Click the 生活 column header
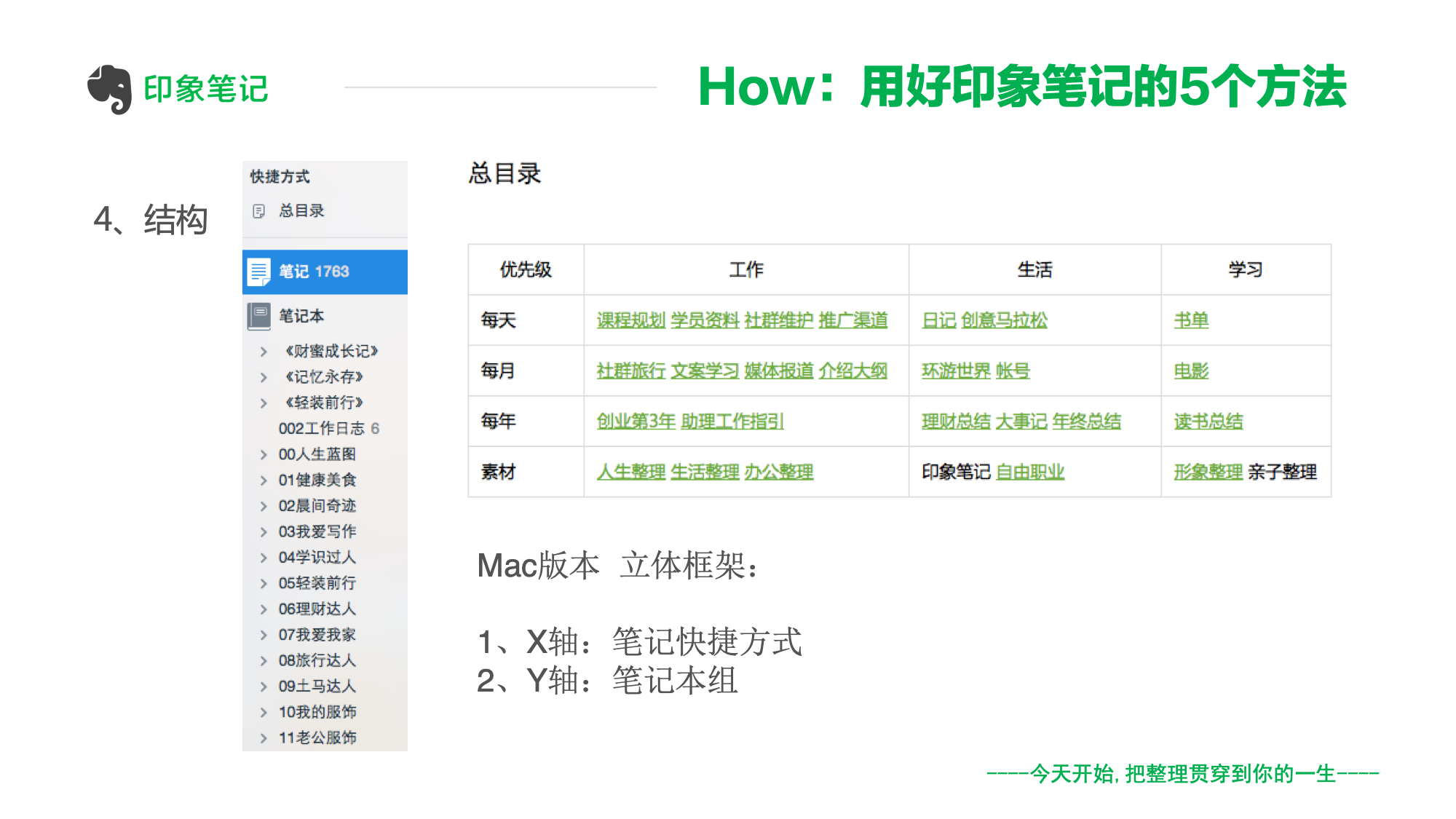The height and width of the screenshot is (819, 1456). 1035,269
